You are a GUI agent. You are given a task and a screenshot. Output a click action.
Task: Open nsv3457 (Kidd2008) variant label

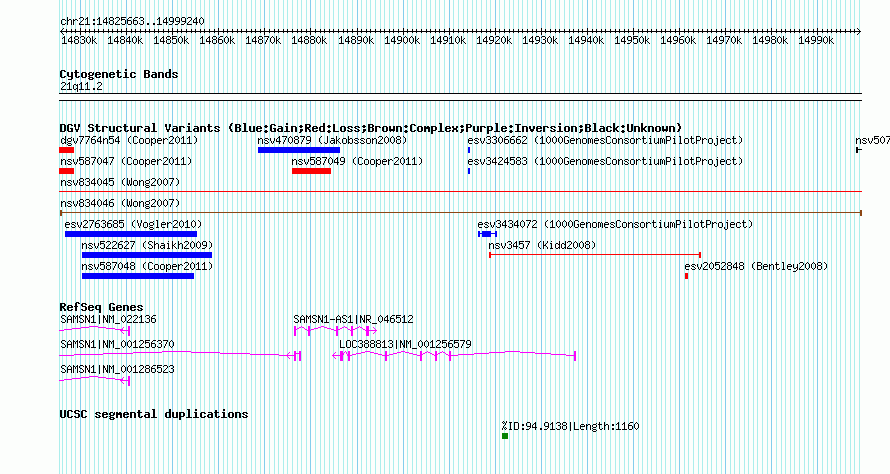point(542,245)
